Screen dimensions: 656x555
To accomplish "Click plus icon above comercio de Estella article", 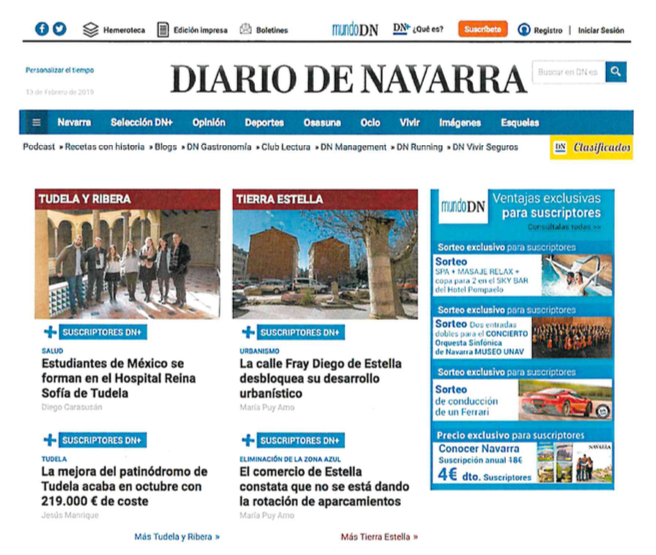I will [x=248, y=440].
